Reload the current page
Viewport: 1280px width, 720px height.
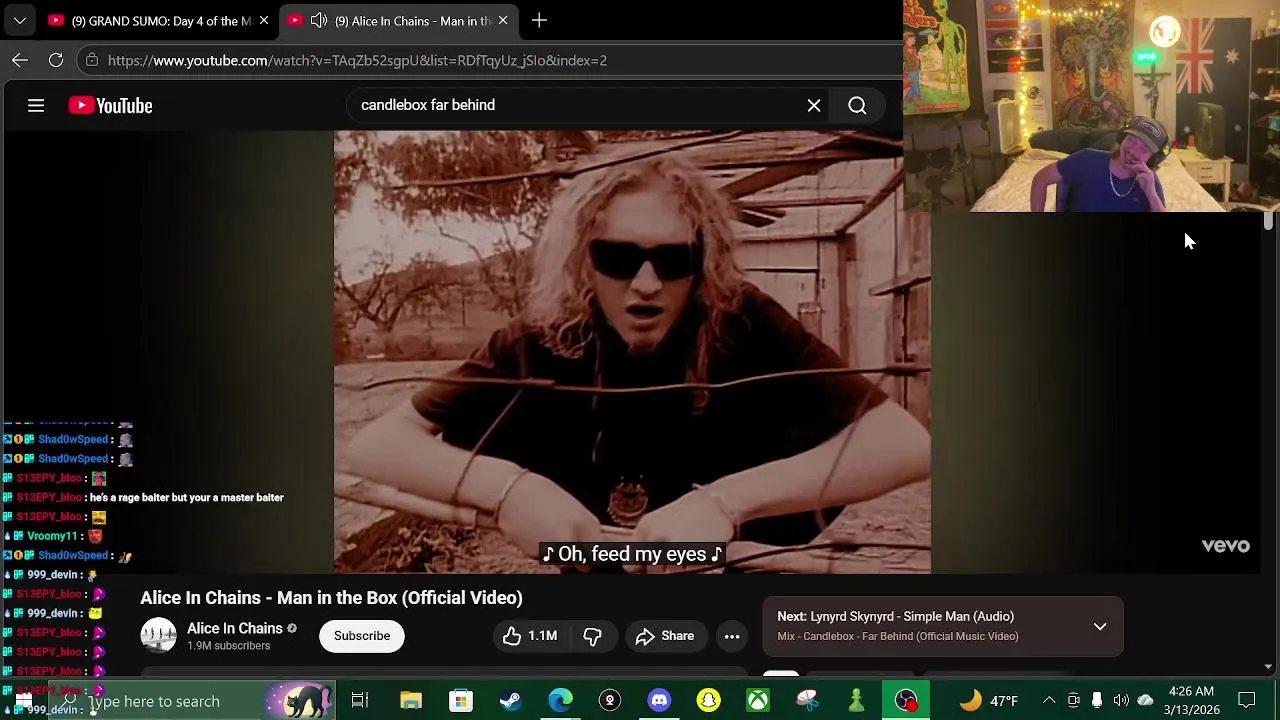(x=56, y=60)
